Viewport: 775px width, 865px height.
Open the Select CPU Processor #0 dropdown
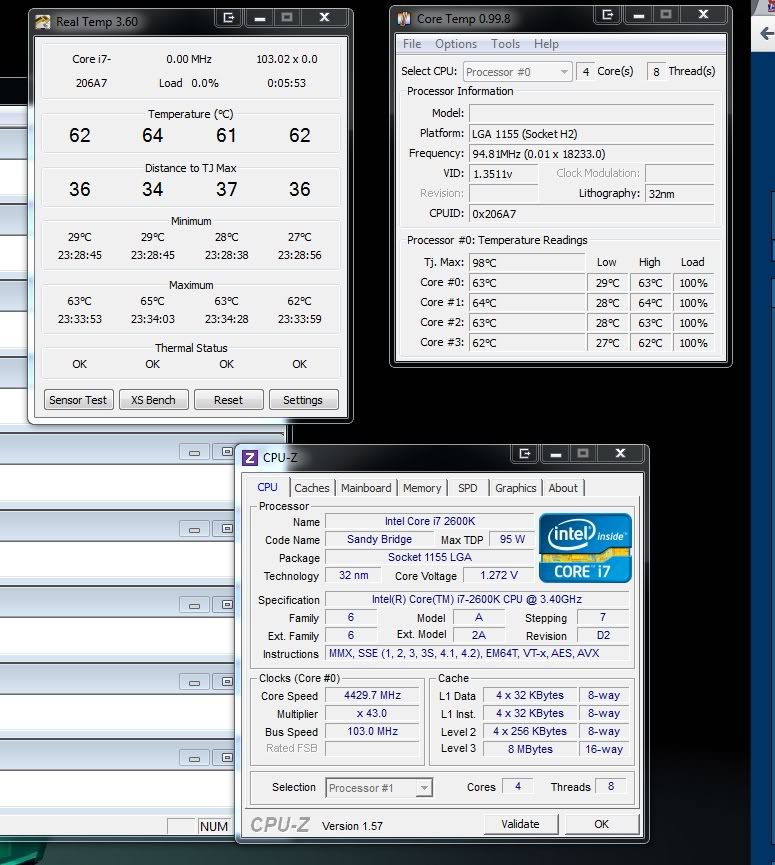click(518, 71)
